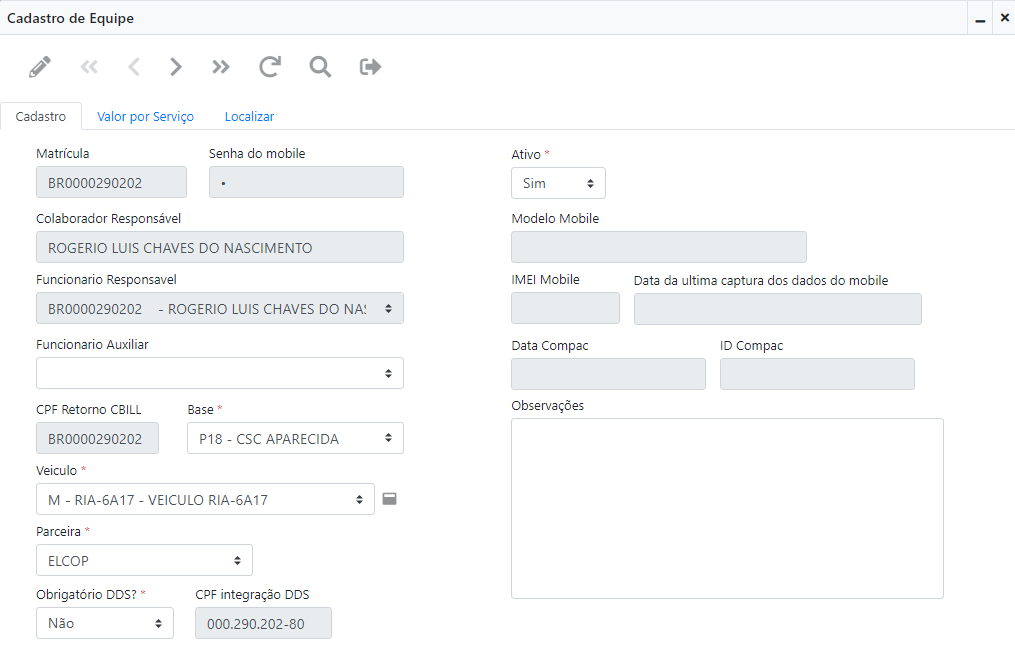
Task: Click the refresh icon in toolbar
Action: [x=270, y=67]
